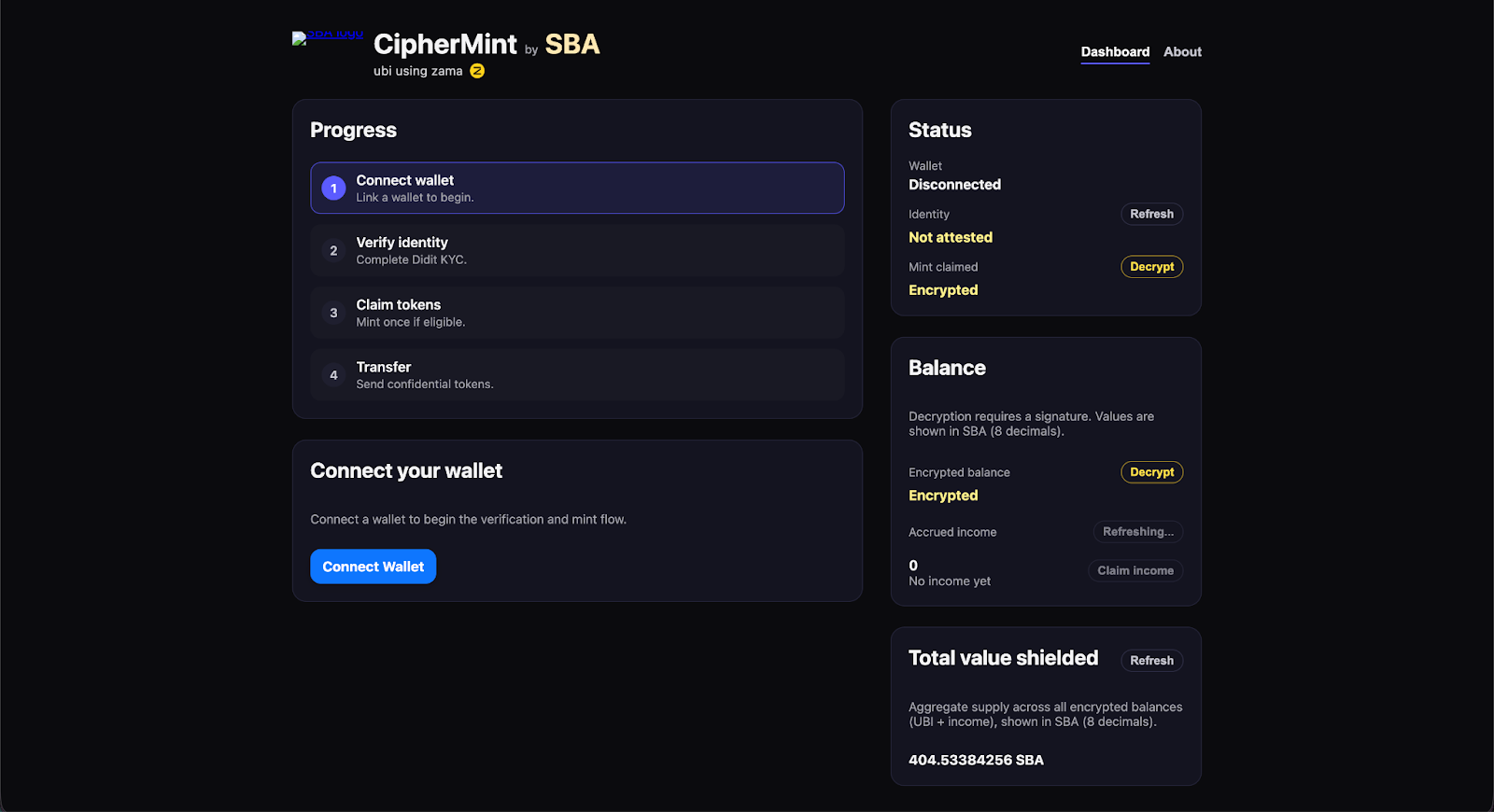
Task: Click 'Send confidential tokens.' description
Action: coord(424,385)
